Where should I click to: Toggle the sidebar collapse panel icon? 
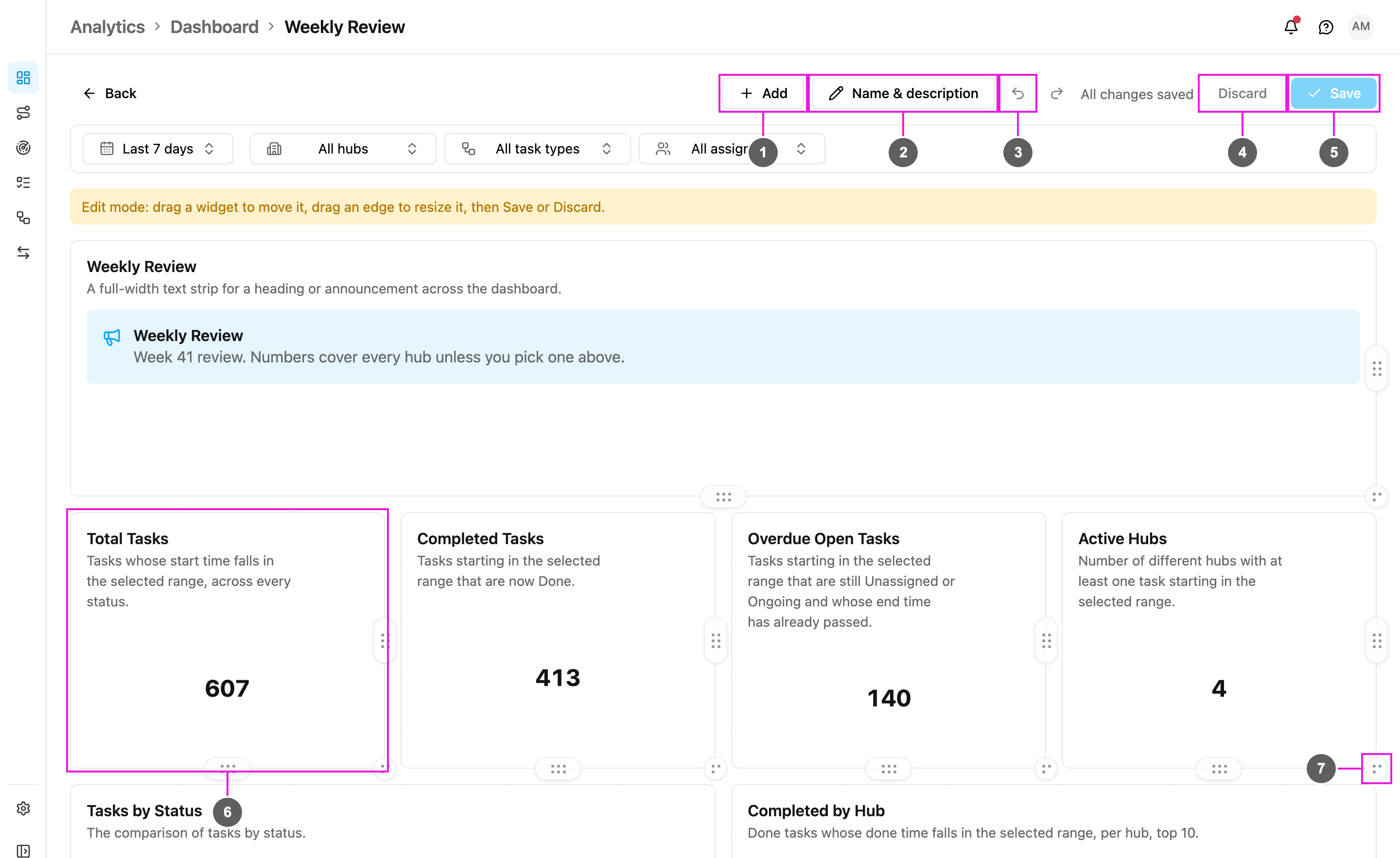[x=23, y=850]
